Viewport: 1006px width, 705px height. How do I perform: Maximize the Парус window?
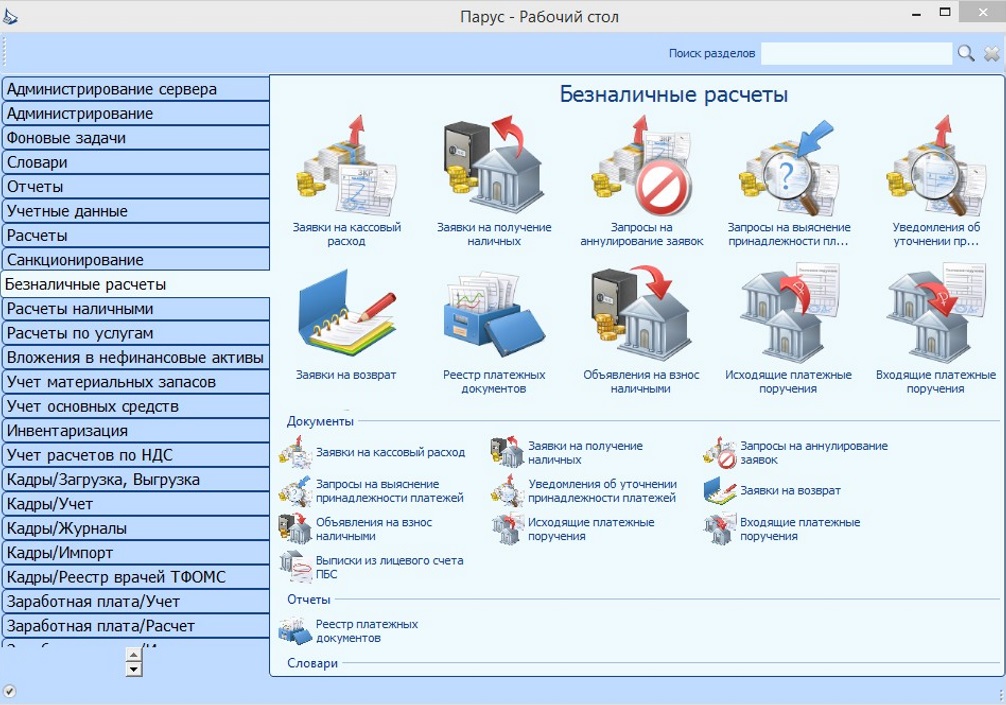(944, 12)
